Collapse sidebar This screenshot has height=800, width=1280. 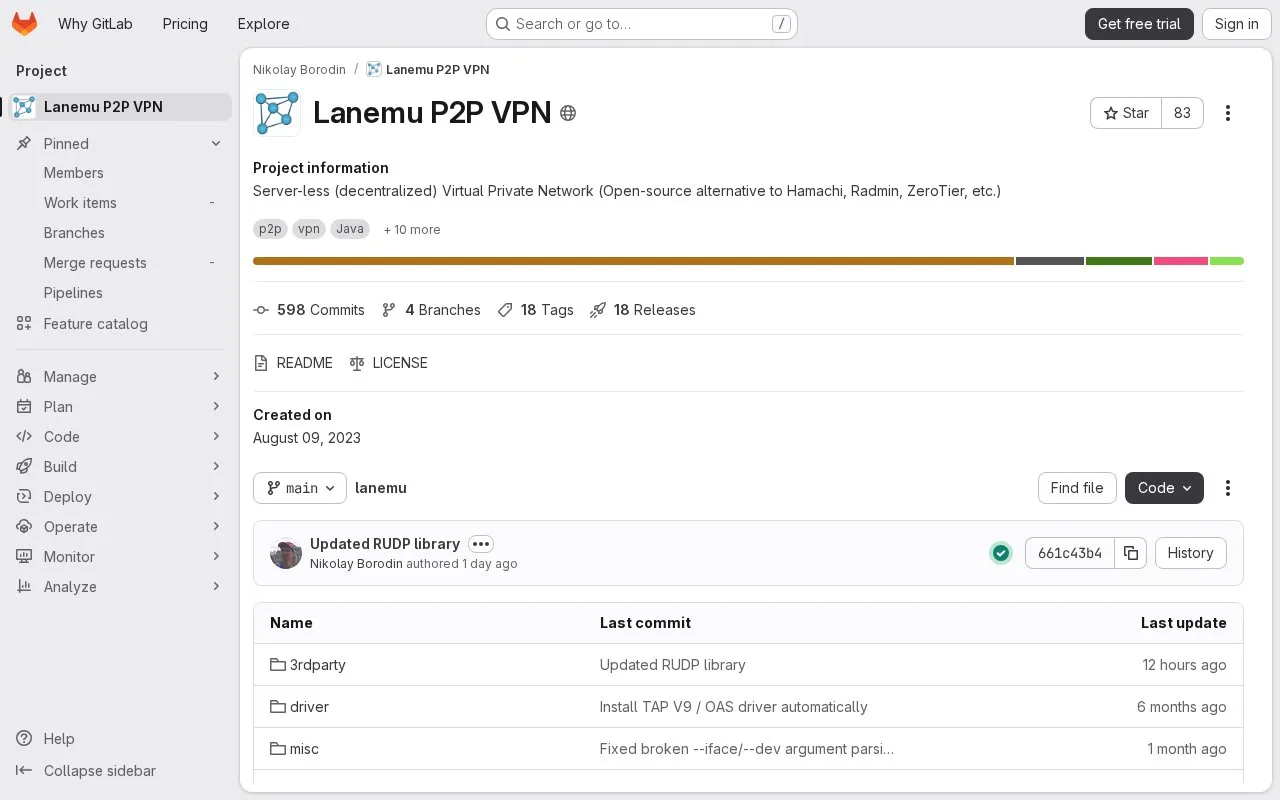click(120, 771)
